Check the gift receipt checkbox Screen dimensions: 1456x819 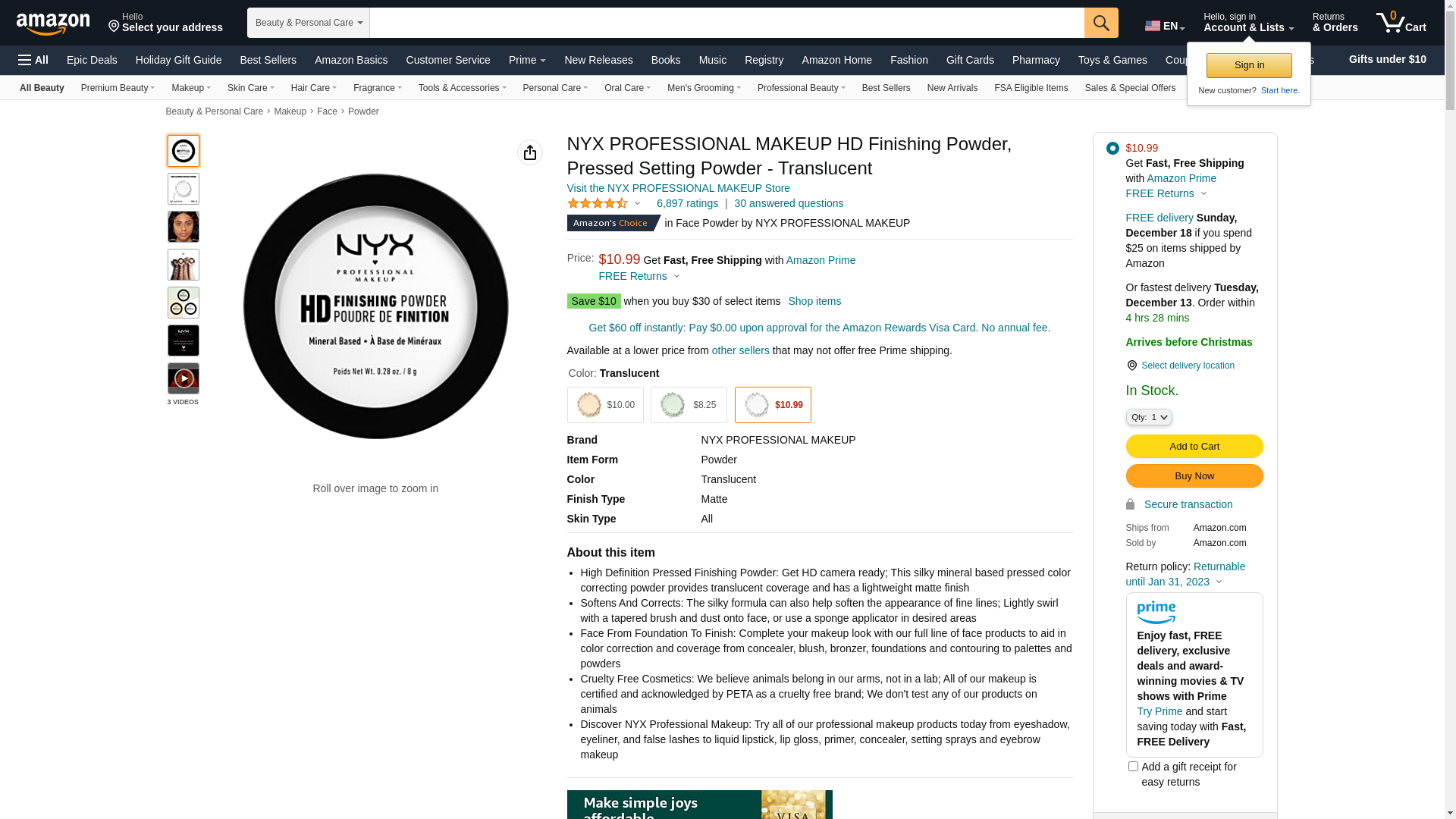pos(1133,767)
